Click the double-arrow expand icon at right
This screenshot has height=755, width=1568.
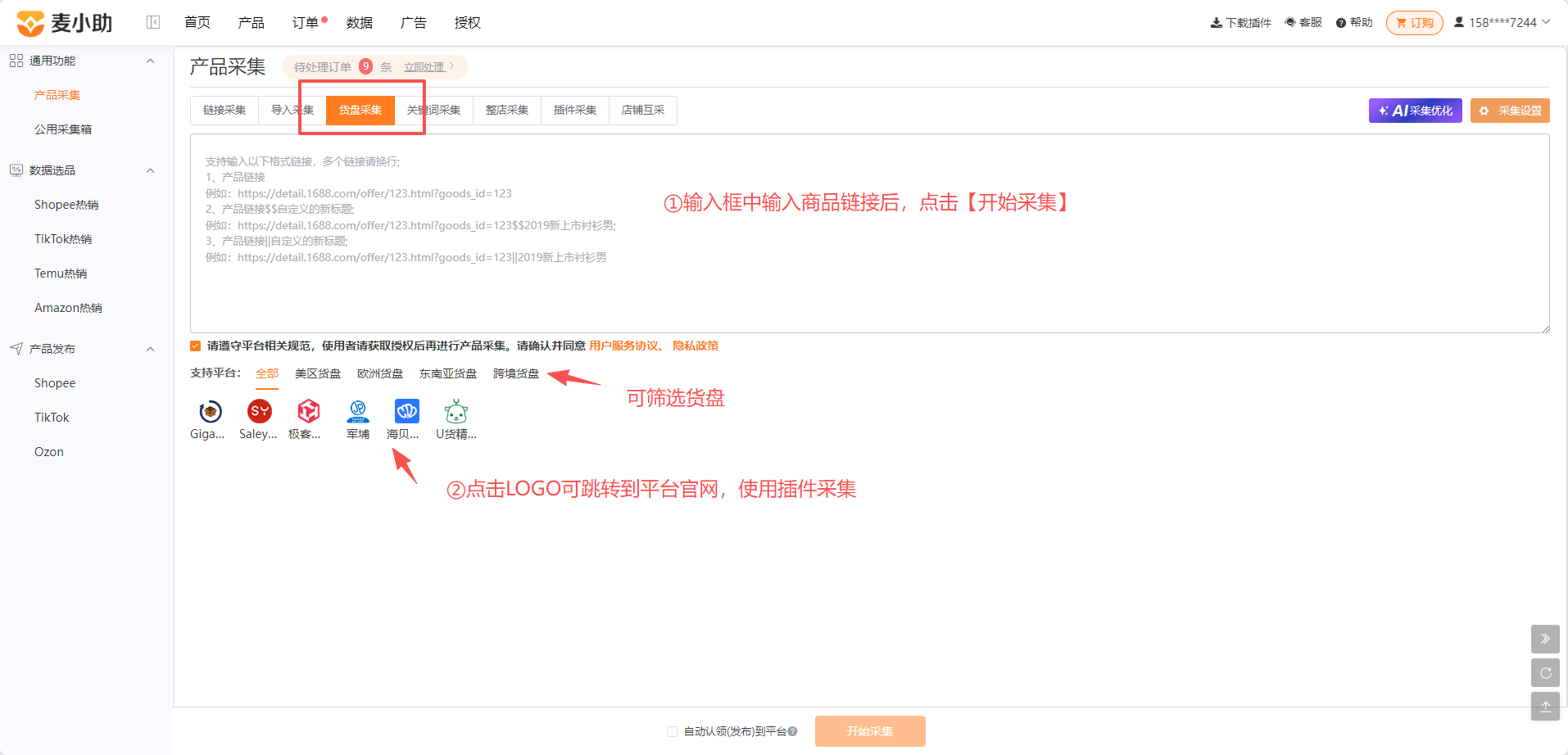(1545, 639)
